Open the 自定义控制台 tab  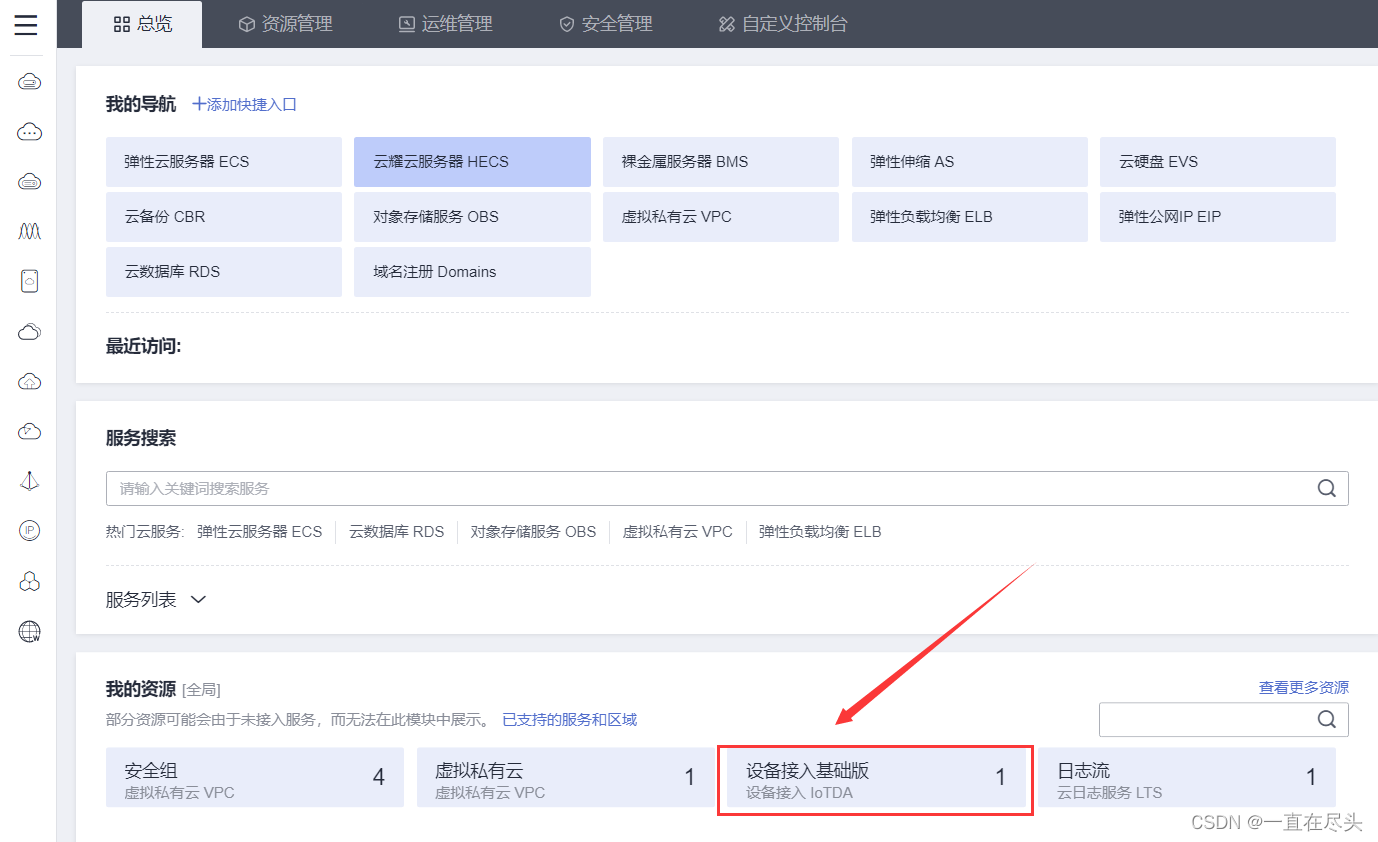[x=783, y=24]
